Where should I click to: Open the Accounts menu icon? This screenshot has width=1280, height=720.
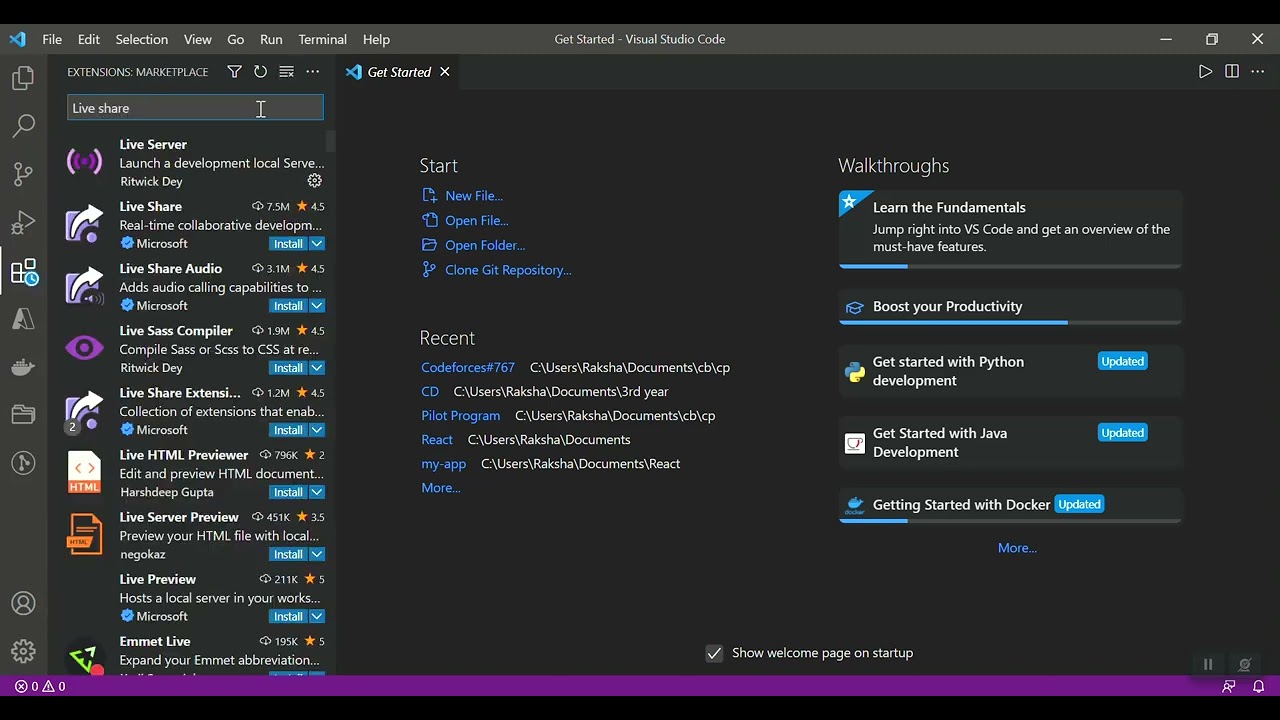coord(23,604)
